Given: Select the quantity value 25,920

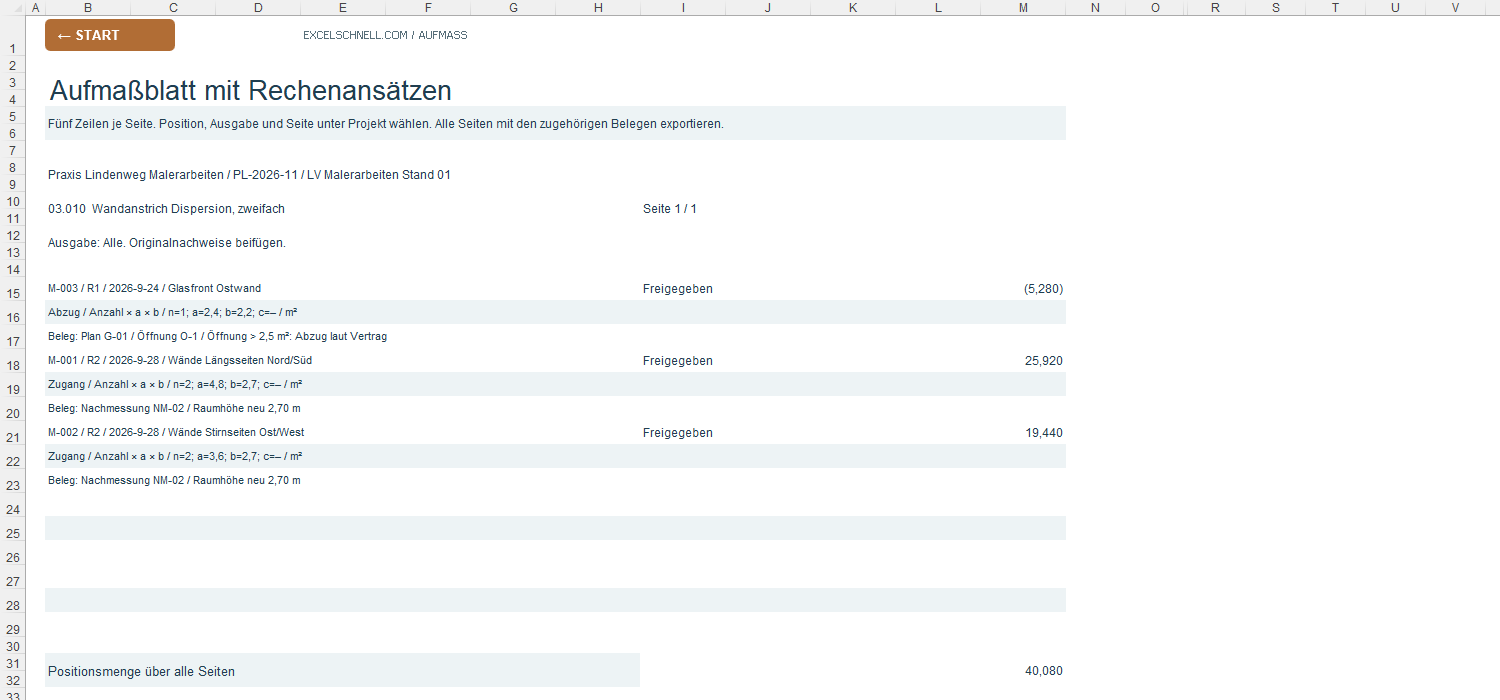Looking at the screenshot, I should pos(1044,361).
